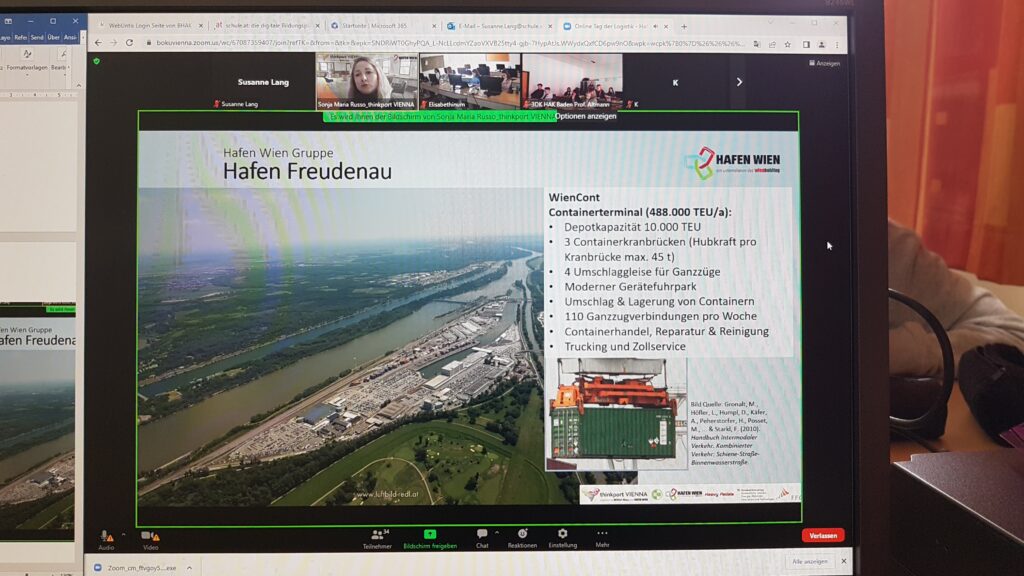Select the Susanne Lang participant tile
The height and width of the screenshot is (576, 1024).
click(263, 82)
